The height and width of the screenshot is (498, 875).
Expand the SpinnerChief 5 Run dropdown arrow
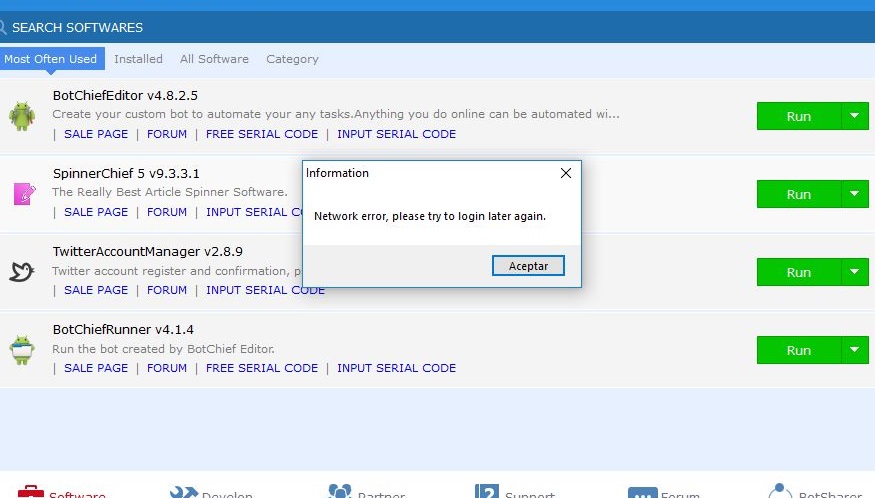click(x=854, y=194)
